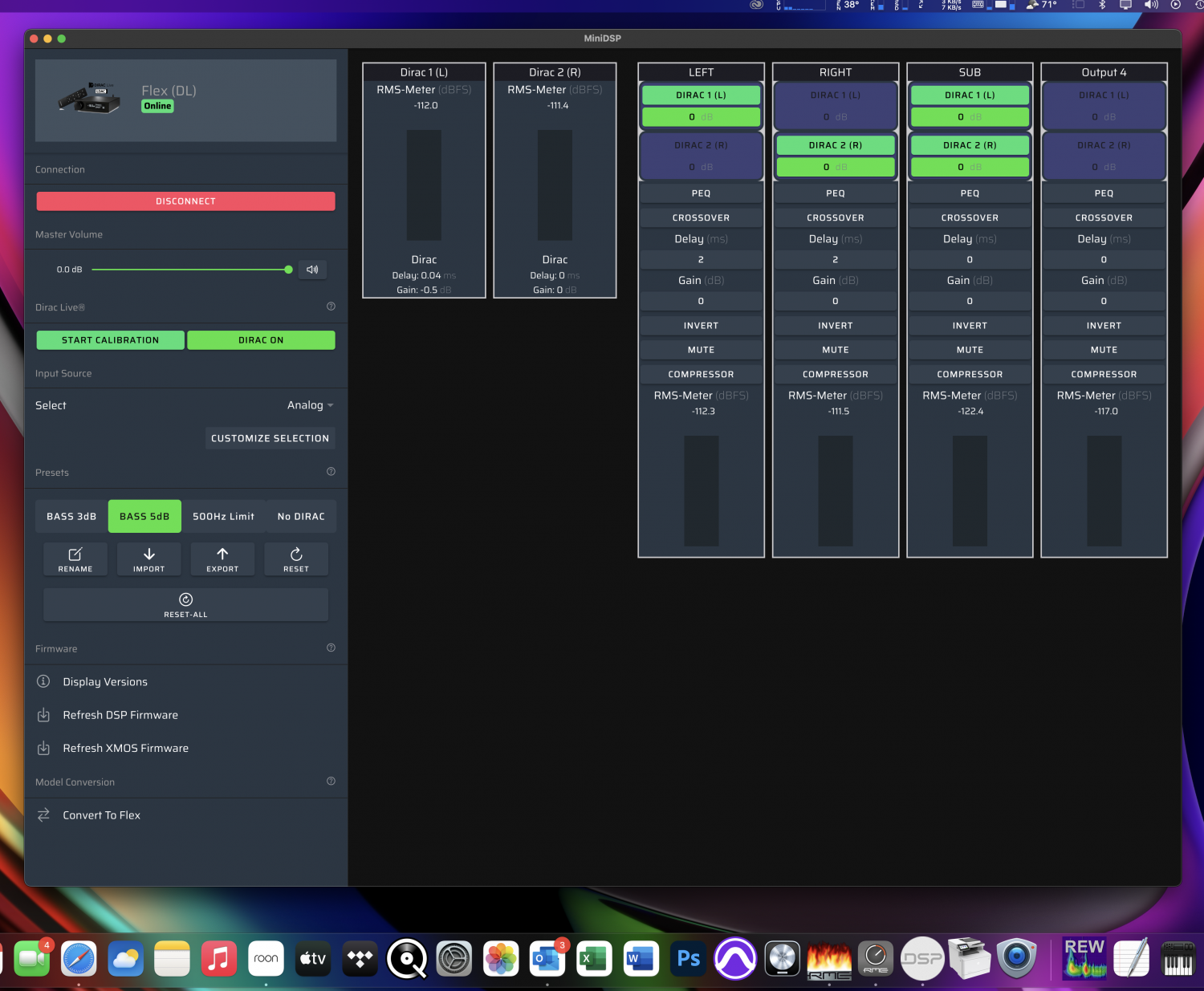Open System Preferences gear in dock
This screenshot has height=991, width=1204.
click(454, 958)
